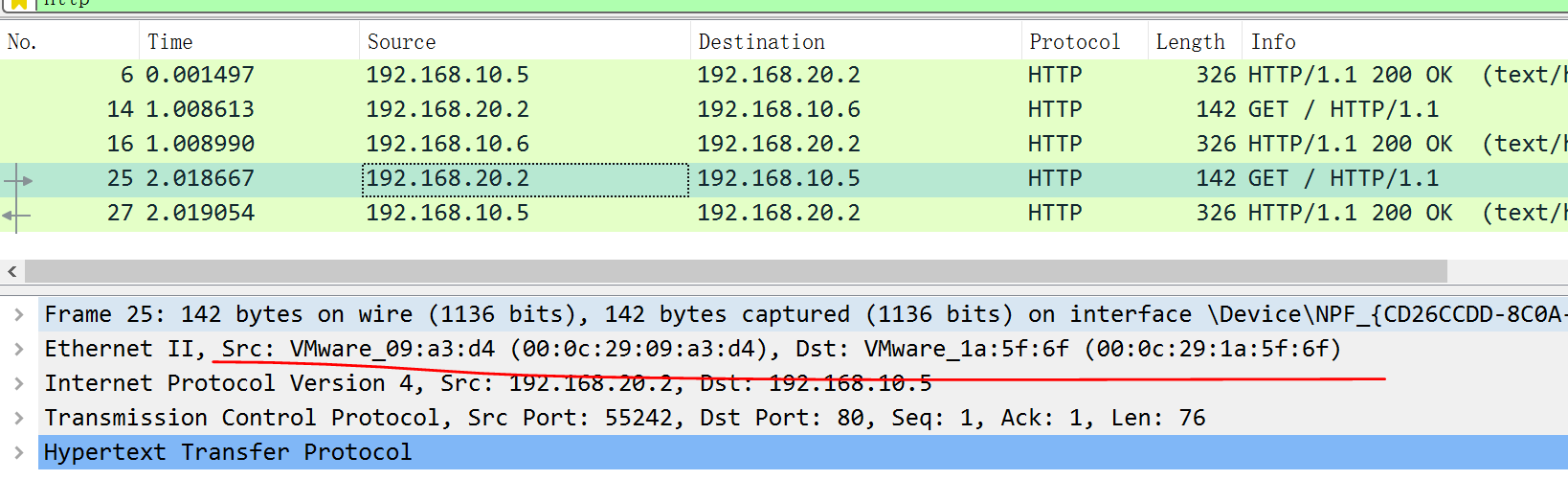Select packet number 6 in the list
This screenshot has width=1568, height=503.
[574, 75]
